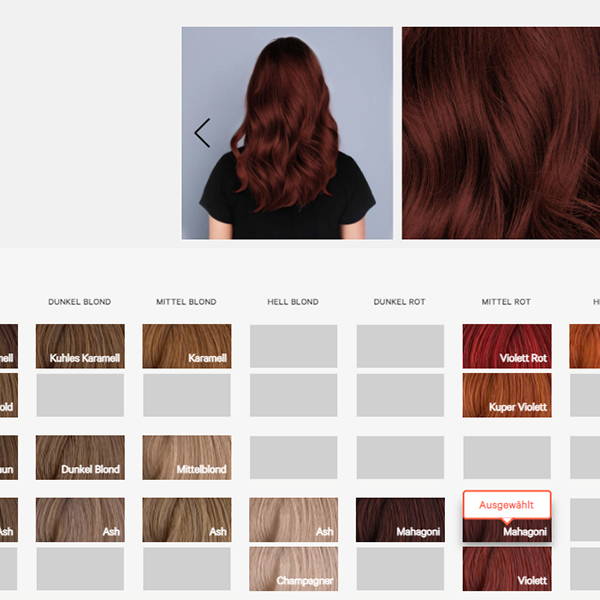Click the MITTEL ROT column heading
This screenshot has width=600, height=600.
[x=506, y=302]
